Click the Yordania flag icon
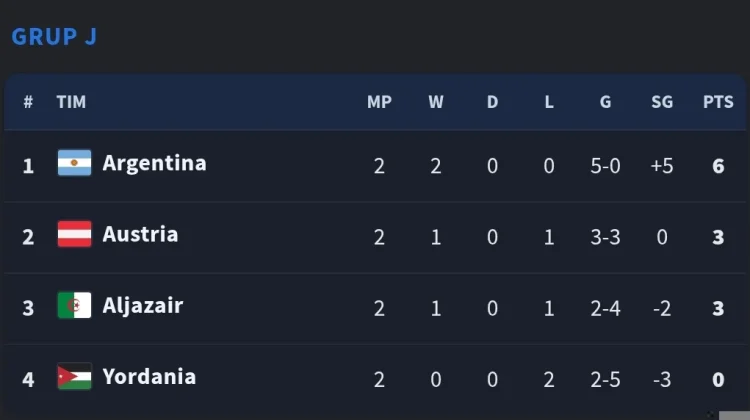Screen dimensions: 750x420 [74, 376]
